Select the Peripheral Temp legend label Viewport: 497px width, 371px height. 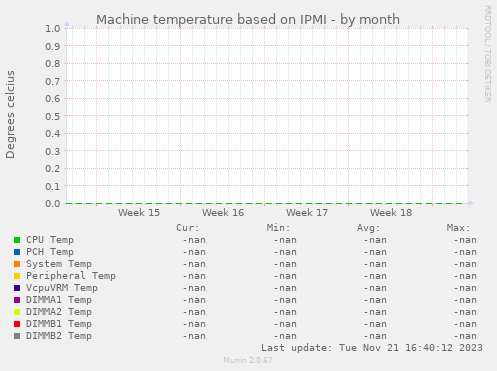(71, 276)
